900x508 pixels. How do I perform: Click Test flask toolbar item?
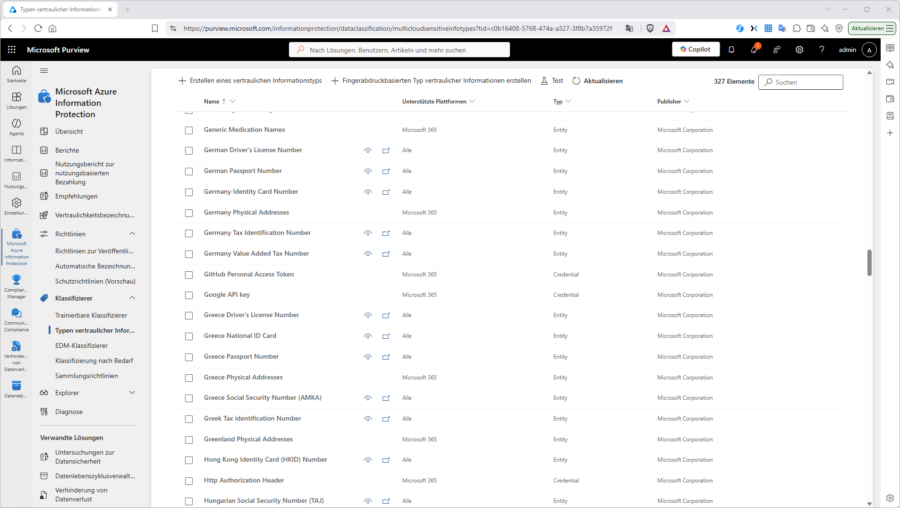click(x=552, y=81)
